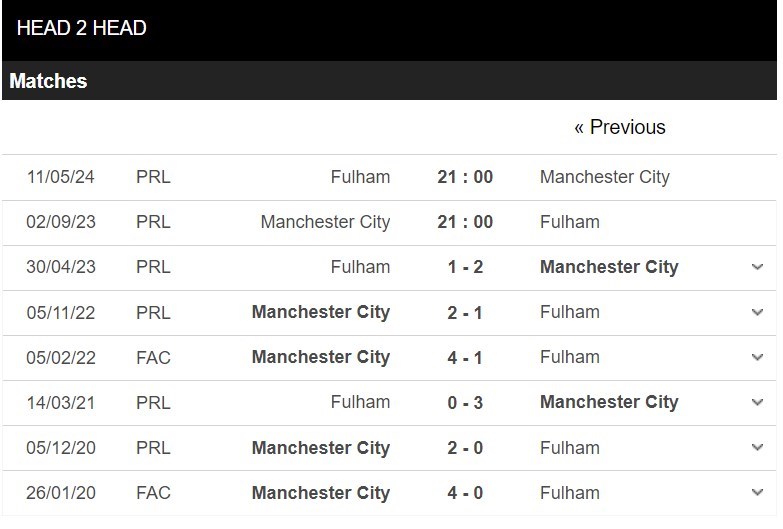This screenshot has height=529, width=783.
Task: Open Fulham team in the 02/09/23 row
Action: point(570,222)
